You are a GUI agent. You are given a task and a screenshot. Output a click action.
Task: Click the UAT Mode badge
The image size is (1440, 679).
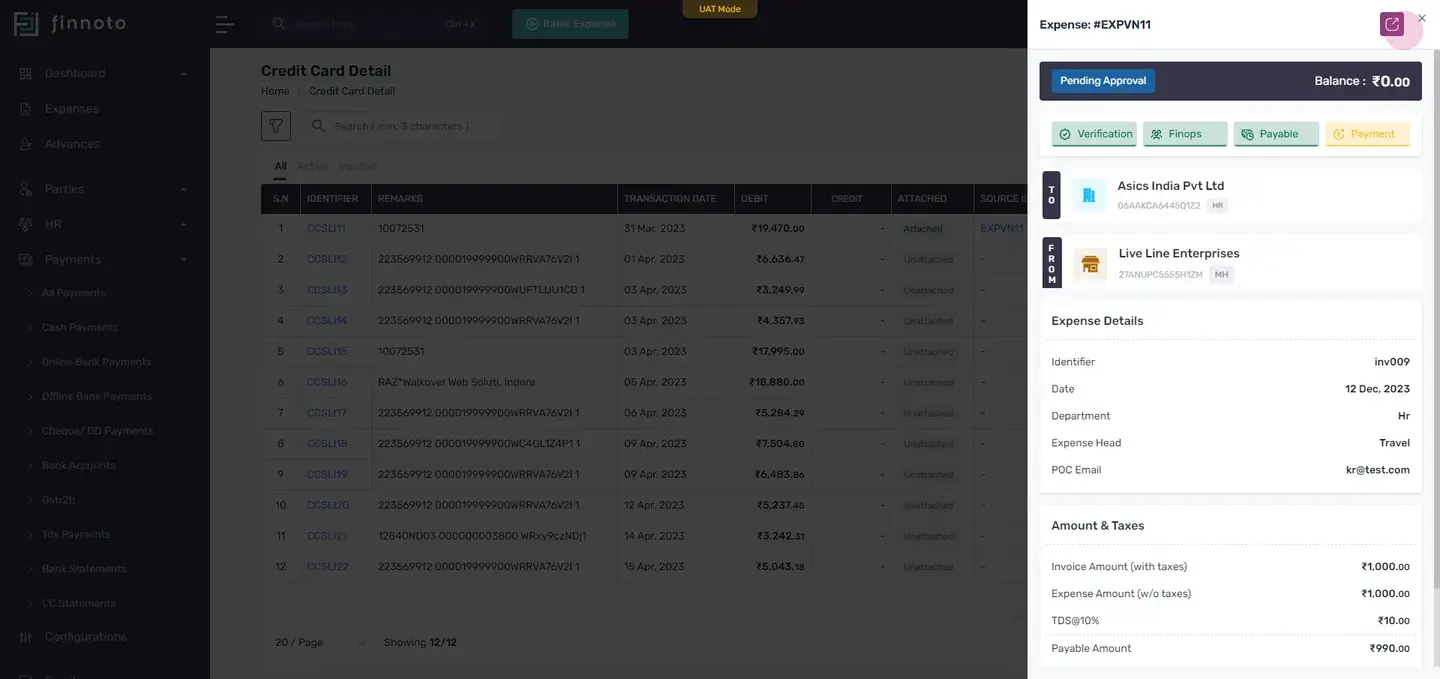[x=720, y=9]
